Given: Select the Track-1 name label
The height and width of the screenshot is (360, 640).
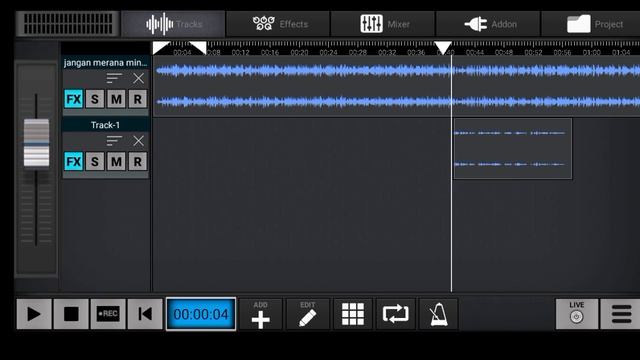Looking at the screenshot, I should pyautogui.click(x=105, y=125).
